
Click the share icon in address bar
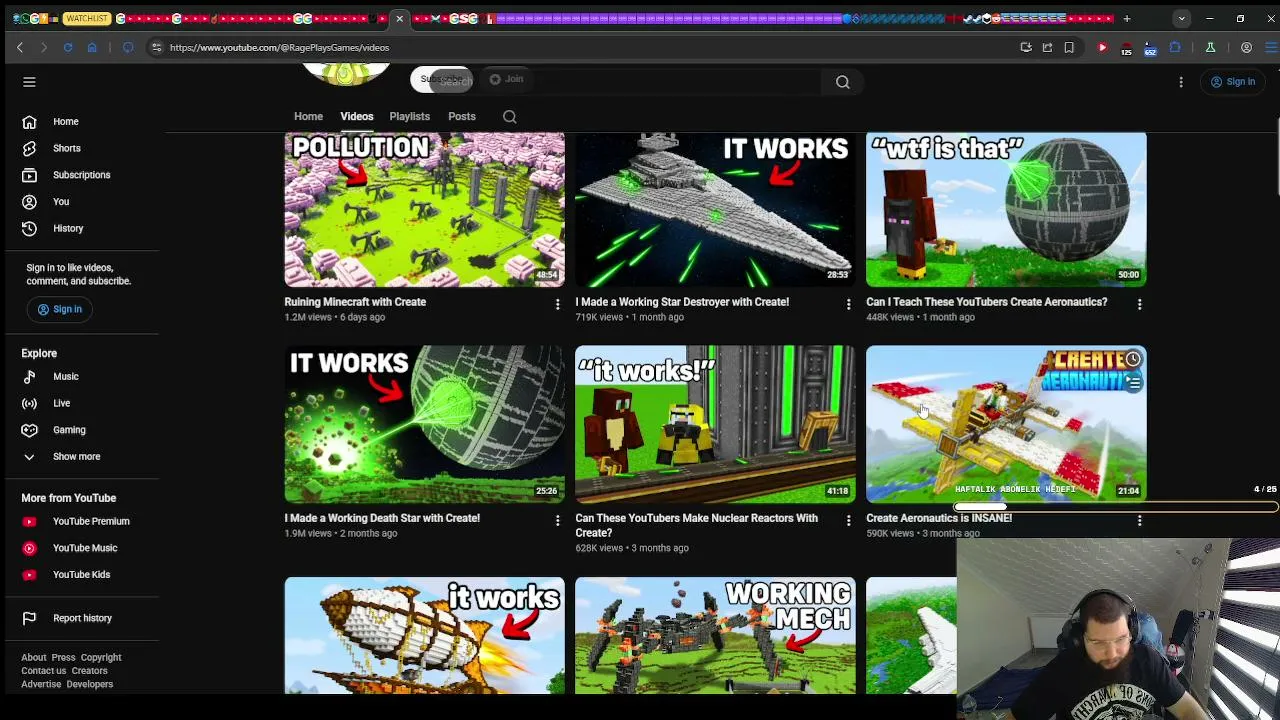[x=1047, y=47]
